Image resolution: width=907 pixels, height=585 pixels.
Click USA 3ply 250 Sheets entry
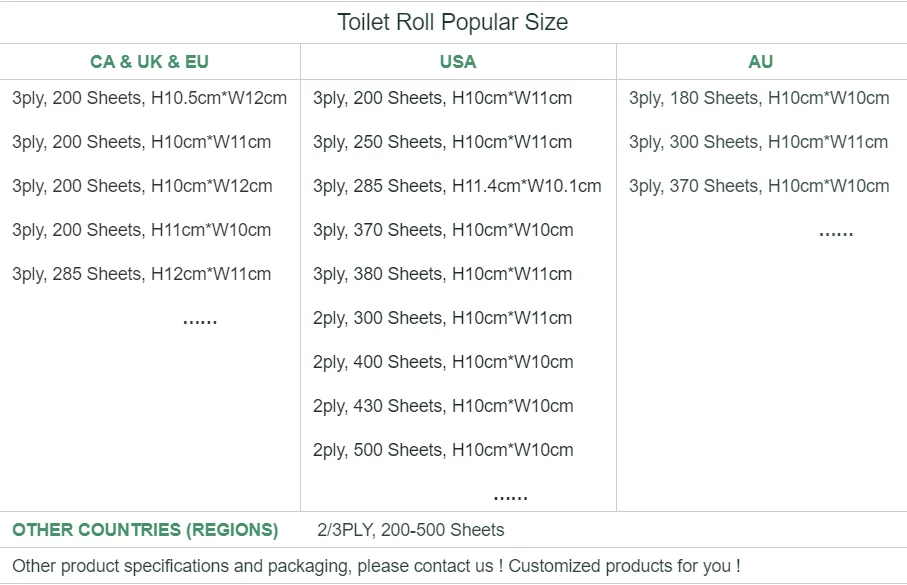442,142
